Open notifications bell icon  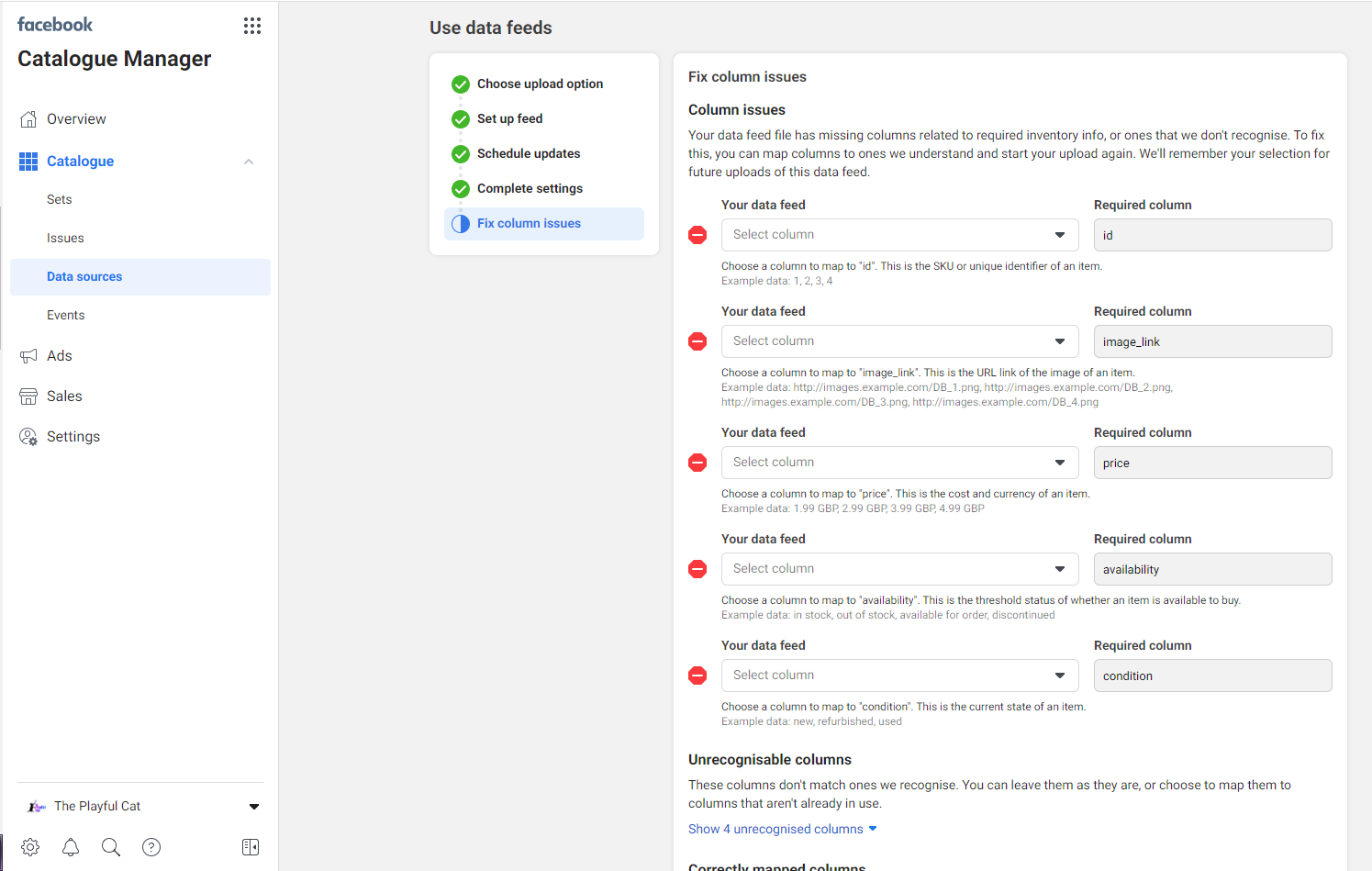tap(71, 847)
